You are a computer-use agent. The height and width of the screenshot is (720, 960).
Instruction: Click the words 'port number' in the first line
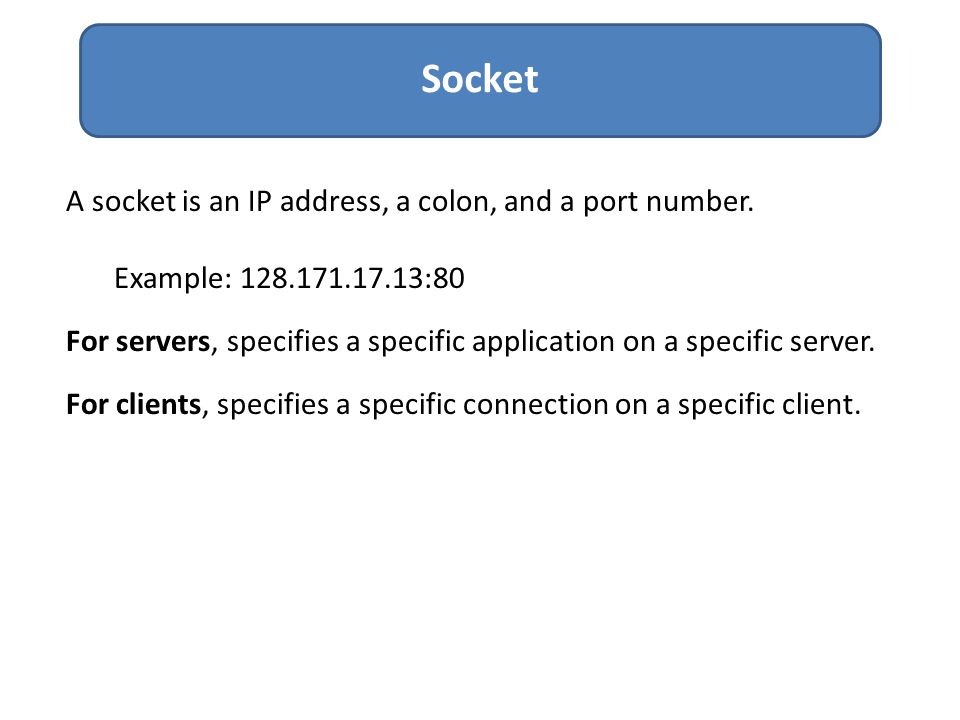point(666,203)
